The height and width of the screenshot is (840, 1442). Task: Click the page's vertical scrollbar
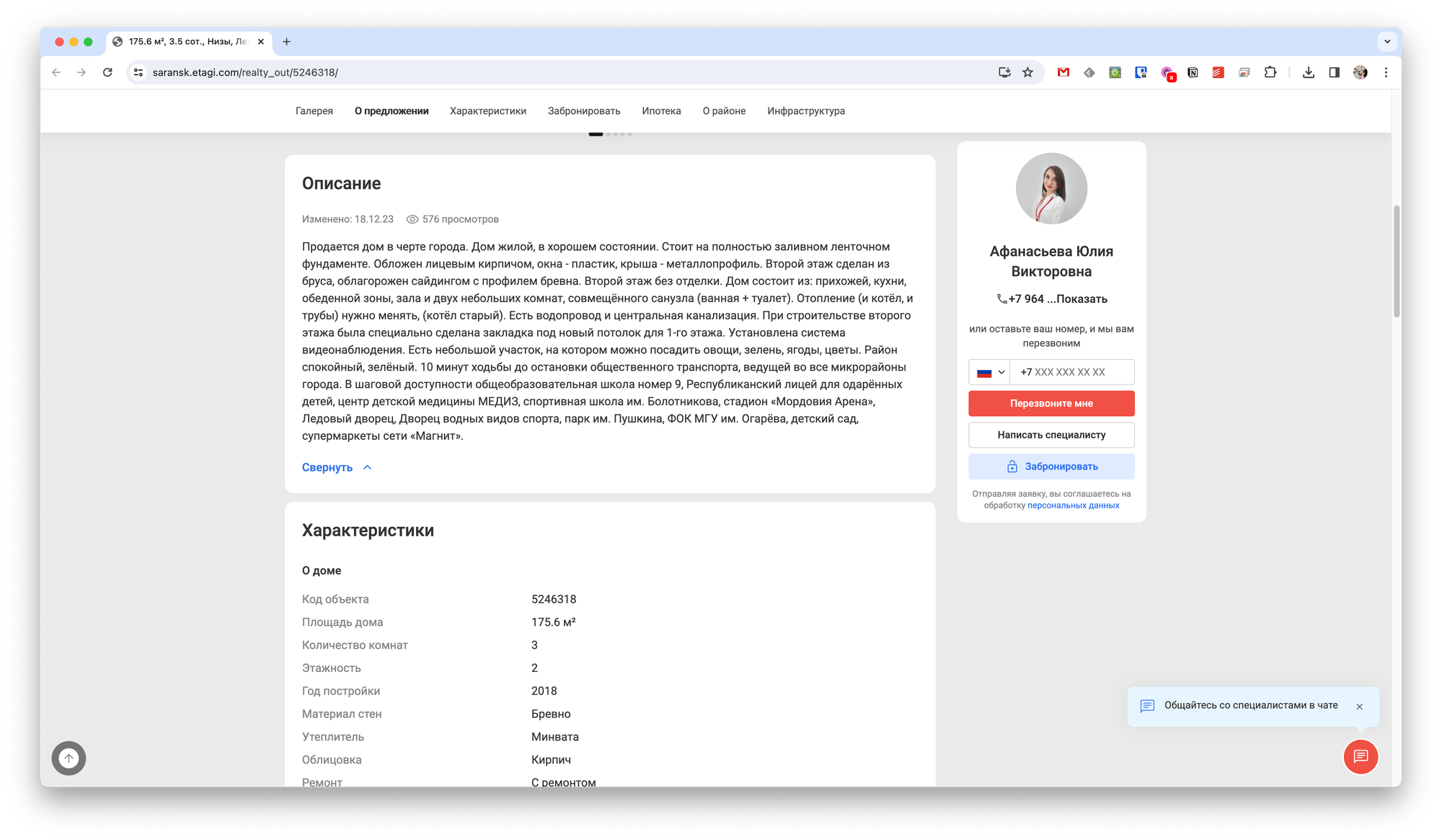(x=1397, y=261)
